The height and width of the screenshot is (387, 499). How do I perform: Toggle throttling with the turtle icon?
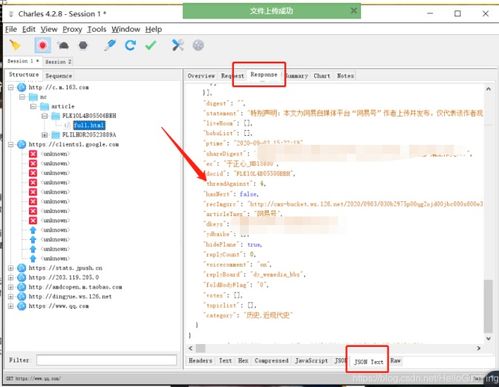(x=63, y=45)
